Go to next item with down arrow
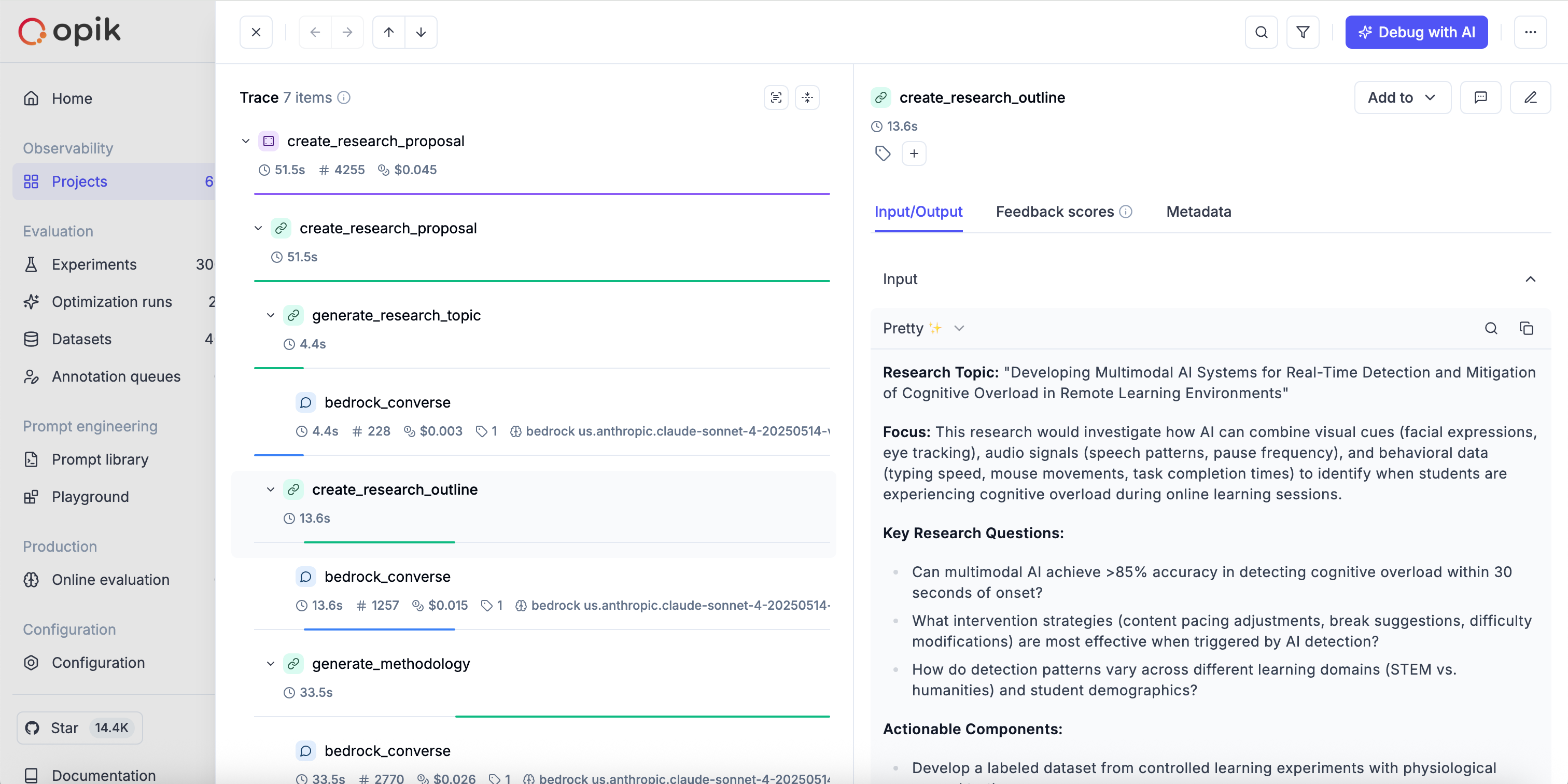This screenshot has width=1568, height=784. 421,32
